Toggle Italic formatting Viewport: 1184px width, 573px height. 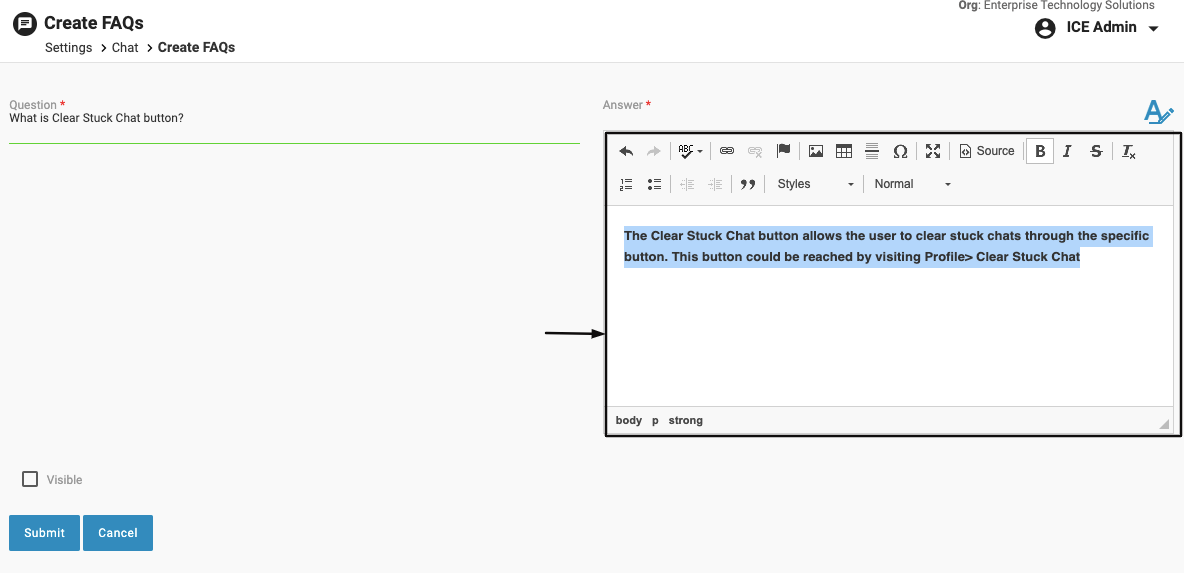coord(1067,151)
